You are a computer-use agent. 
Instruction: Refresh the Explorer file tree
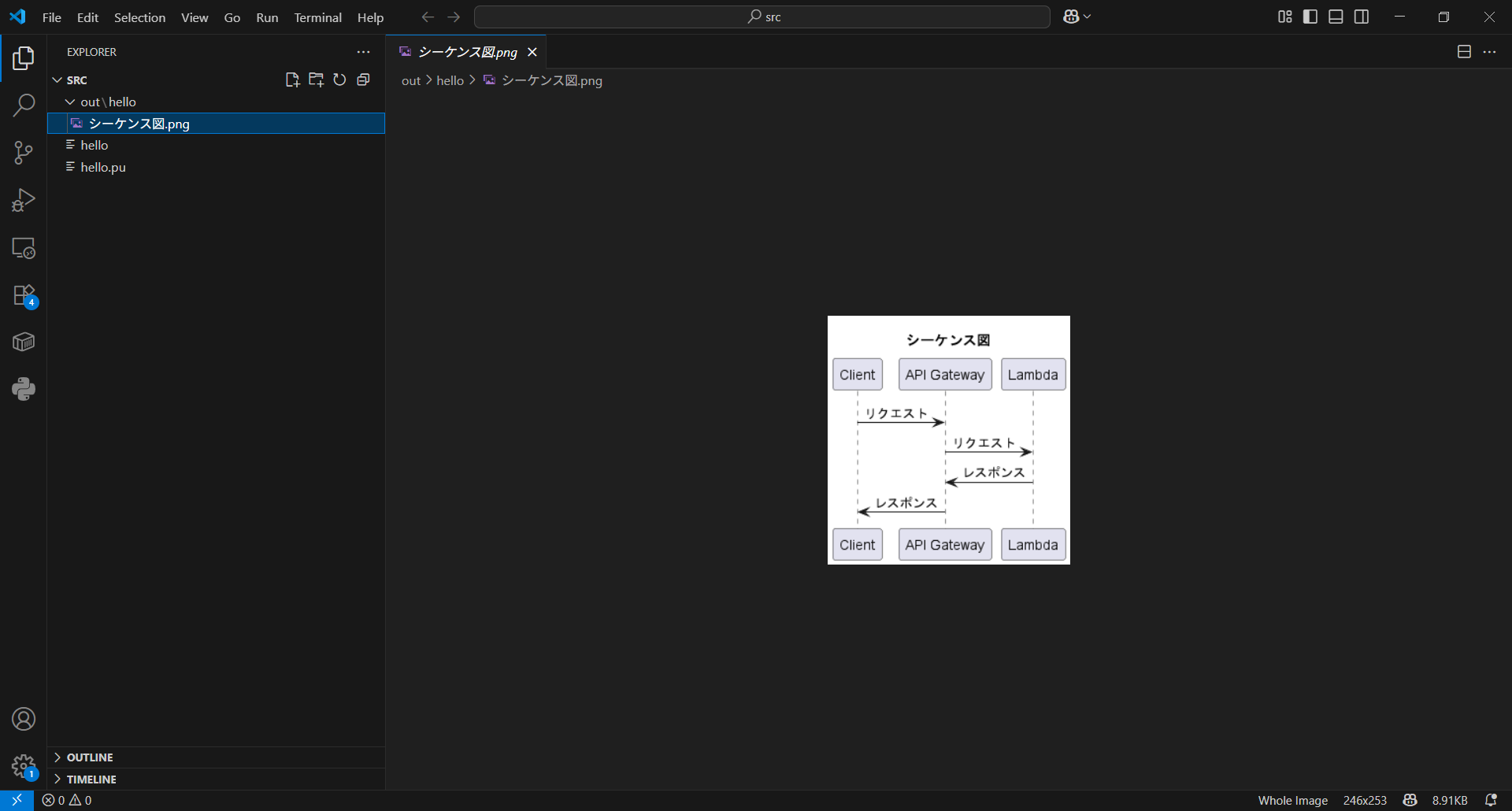(339, 80)
